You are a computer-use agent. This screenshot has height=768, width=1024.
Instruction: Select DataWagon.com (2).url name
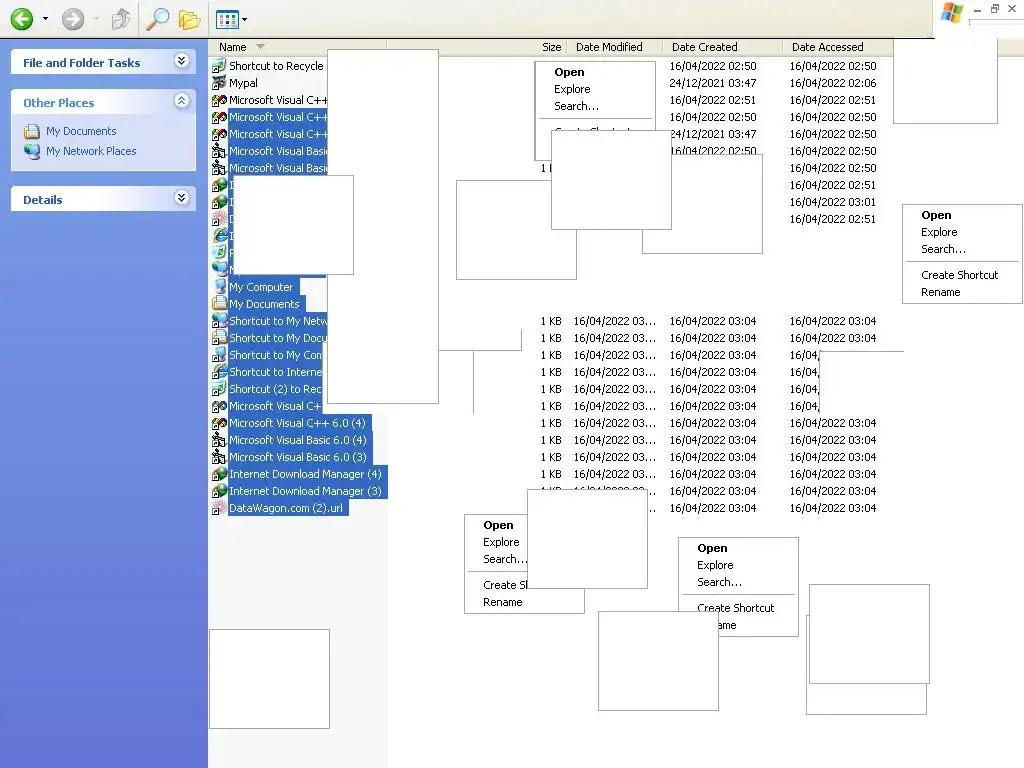(285, 507)
